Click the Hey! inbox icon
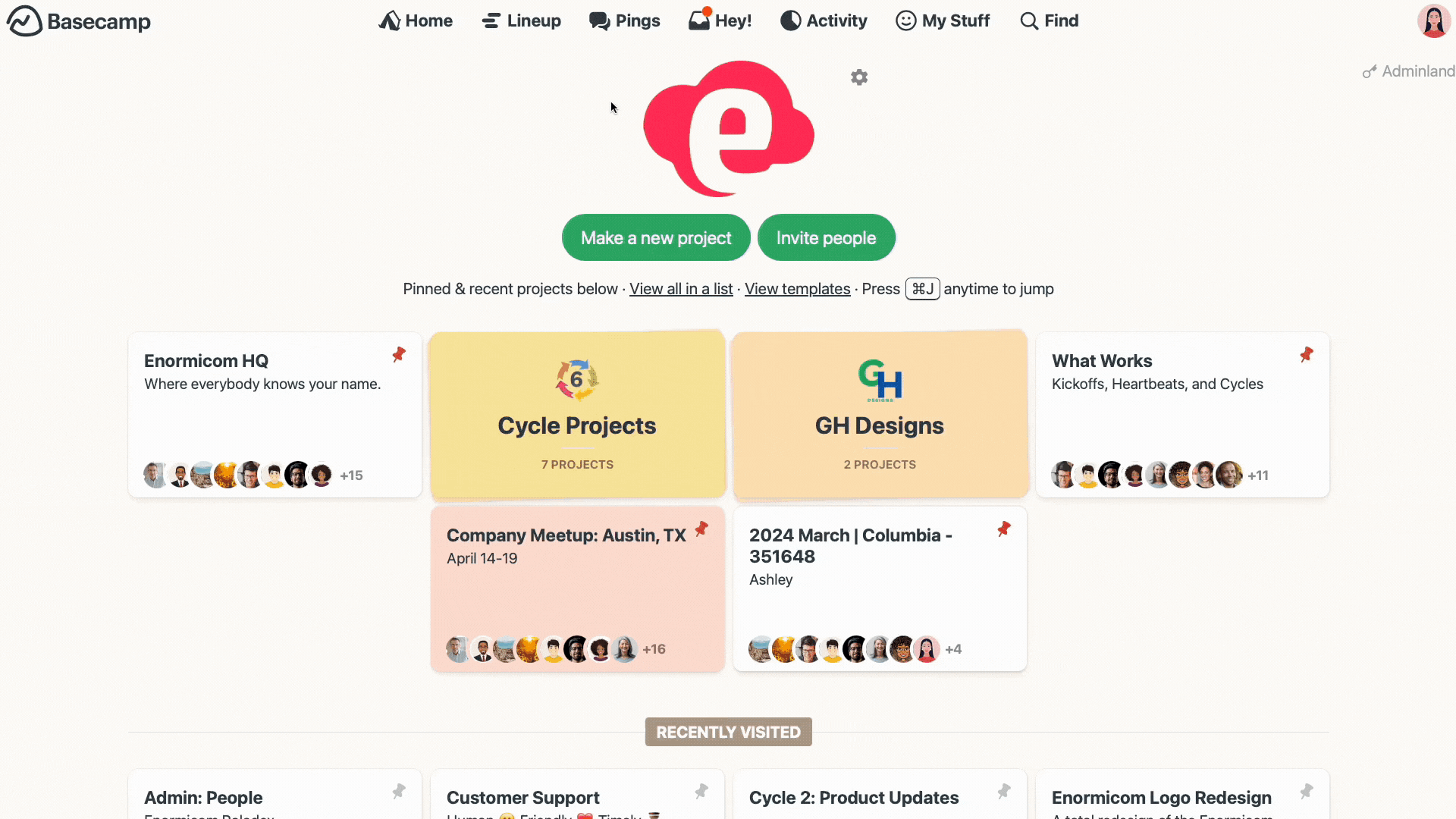This screenshot has height=819, width=1456. point(699,20)
